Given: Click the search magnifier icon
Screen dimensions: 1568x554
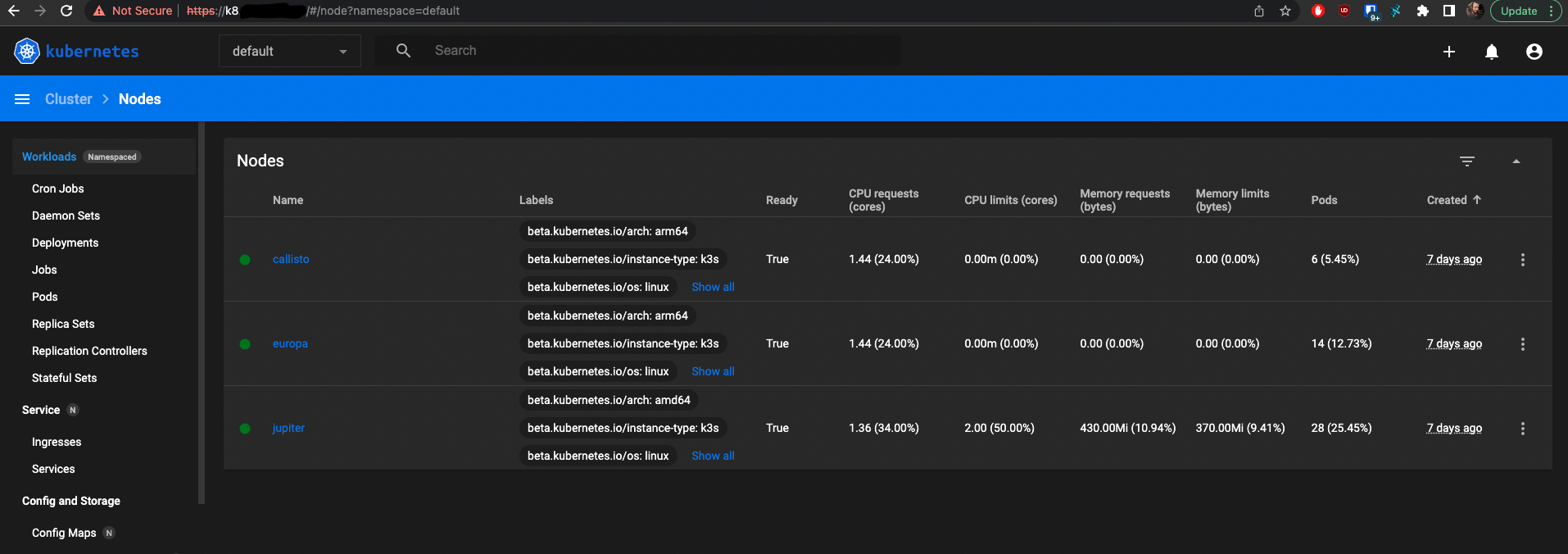Looking at the screenshot, I should point(403,51).
